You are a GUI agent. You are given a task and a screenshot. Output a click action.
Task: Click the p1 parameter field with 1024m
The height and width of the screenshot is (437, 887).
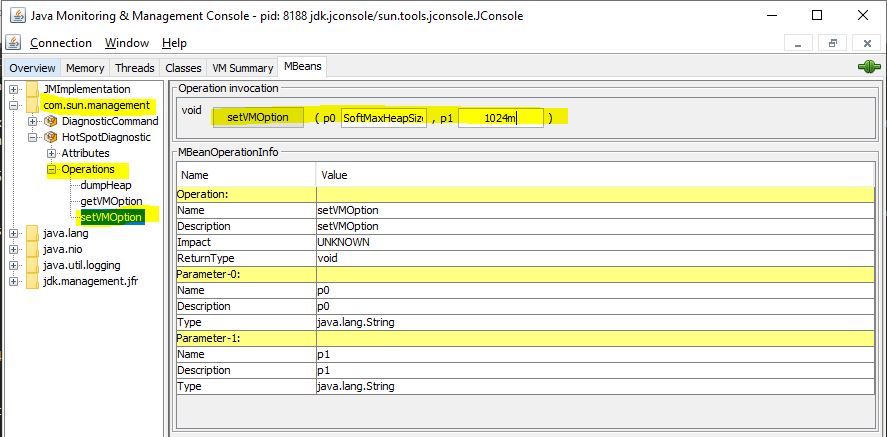coord(501,118)
